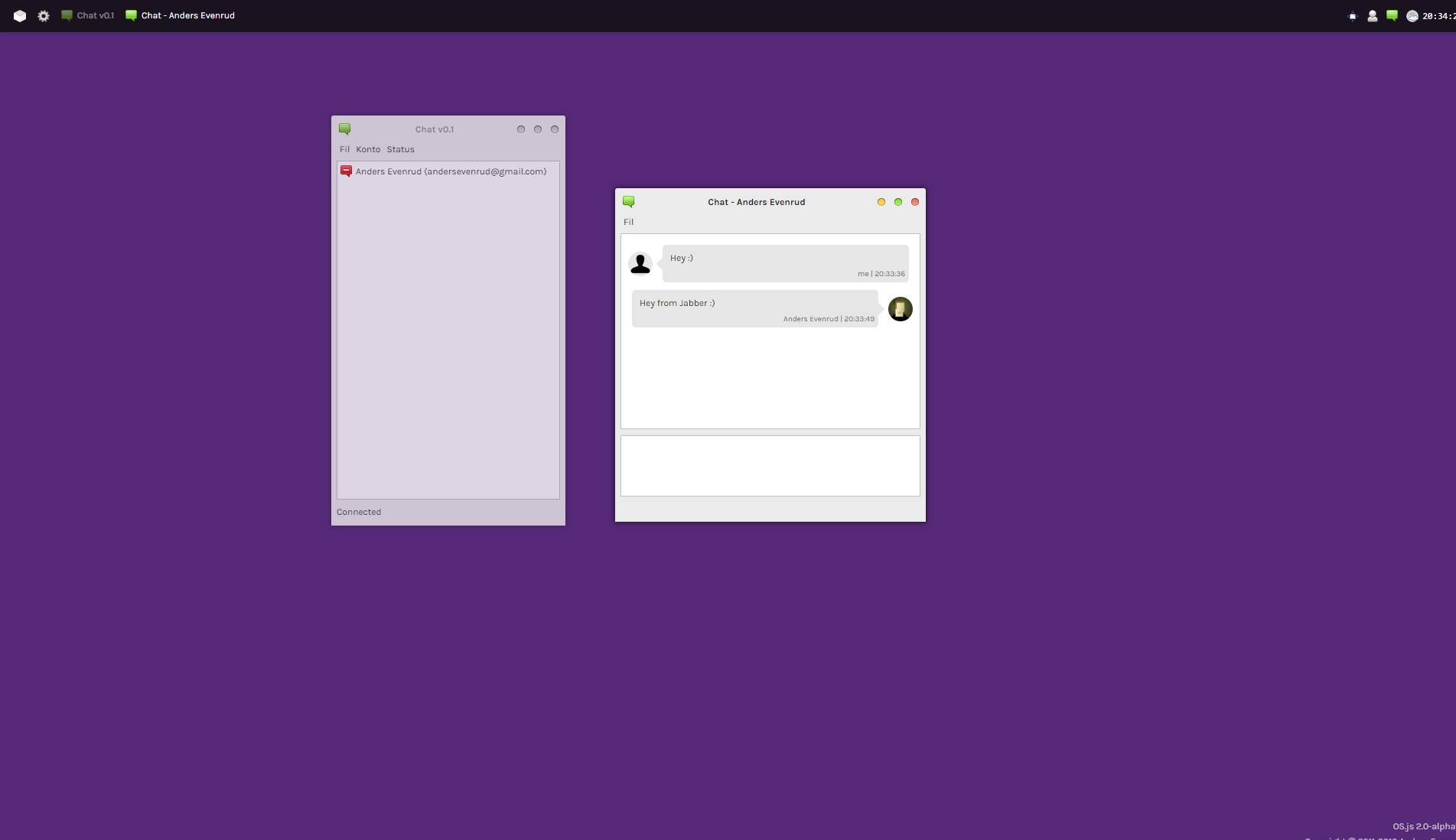Viewport: 1456px width, 840px height.
Task: Click Anders Evenrud's round profile picture
Action: 901,309
